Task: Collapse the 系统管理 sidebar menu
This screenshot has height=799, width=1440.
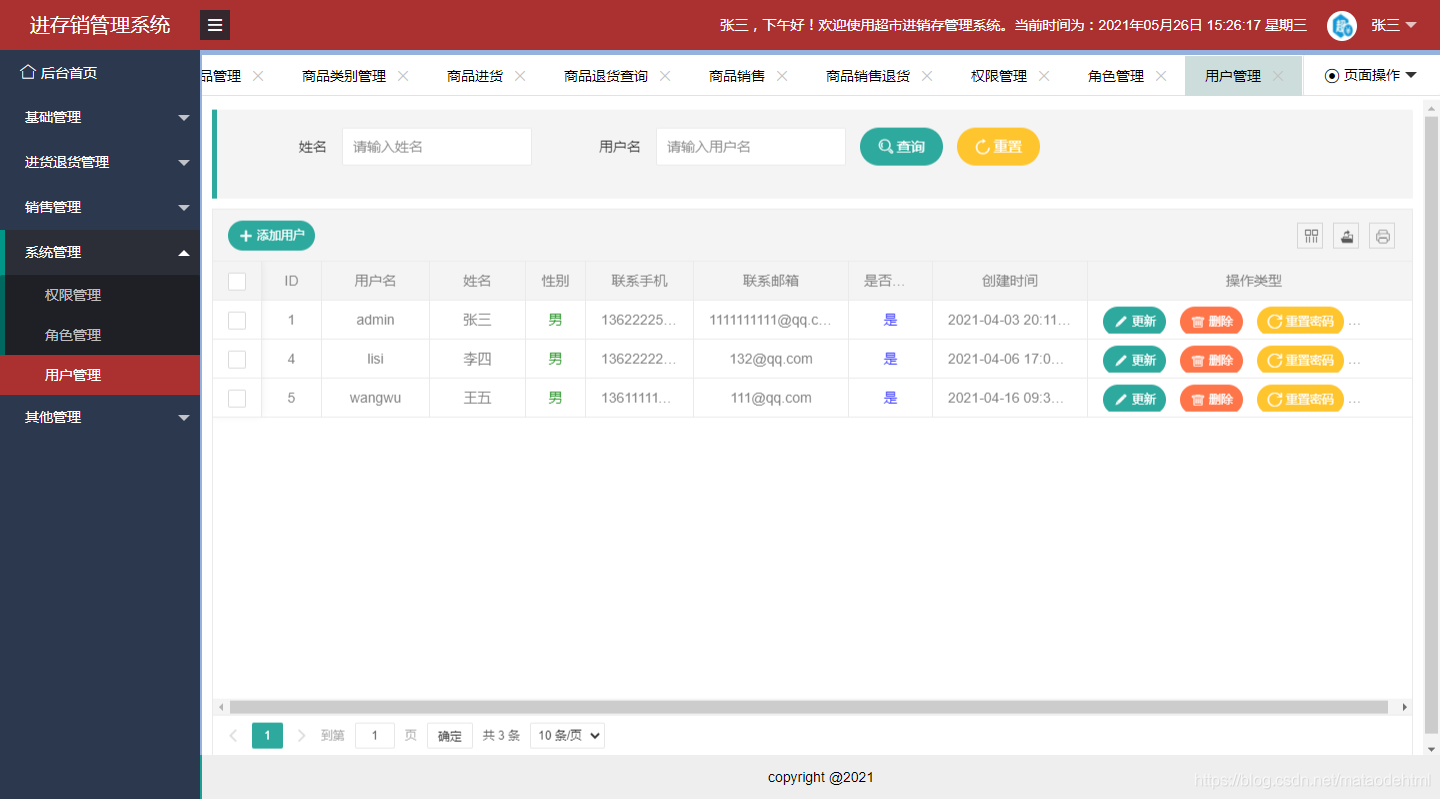Action: pos(100,252)
